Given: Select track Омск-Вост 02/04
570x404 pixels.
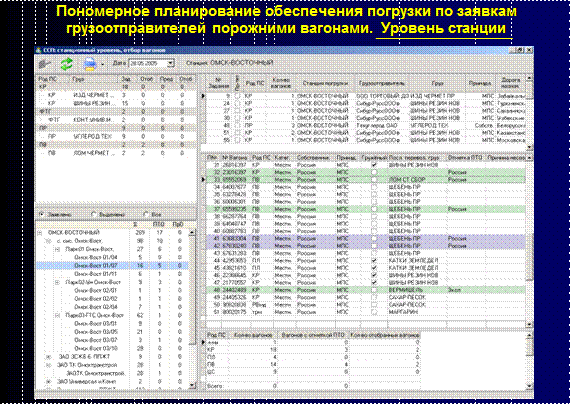Looking at the screenshot, I should tap(96, 307).
